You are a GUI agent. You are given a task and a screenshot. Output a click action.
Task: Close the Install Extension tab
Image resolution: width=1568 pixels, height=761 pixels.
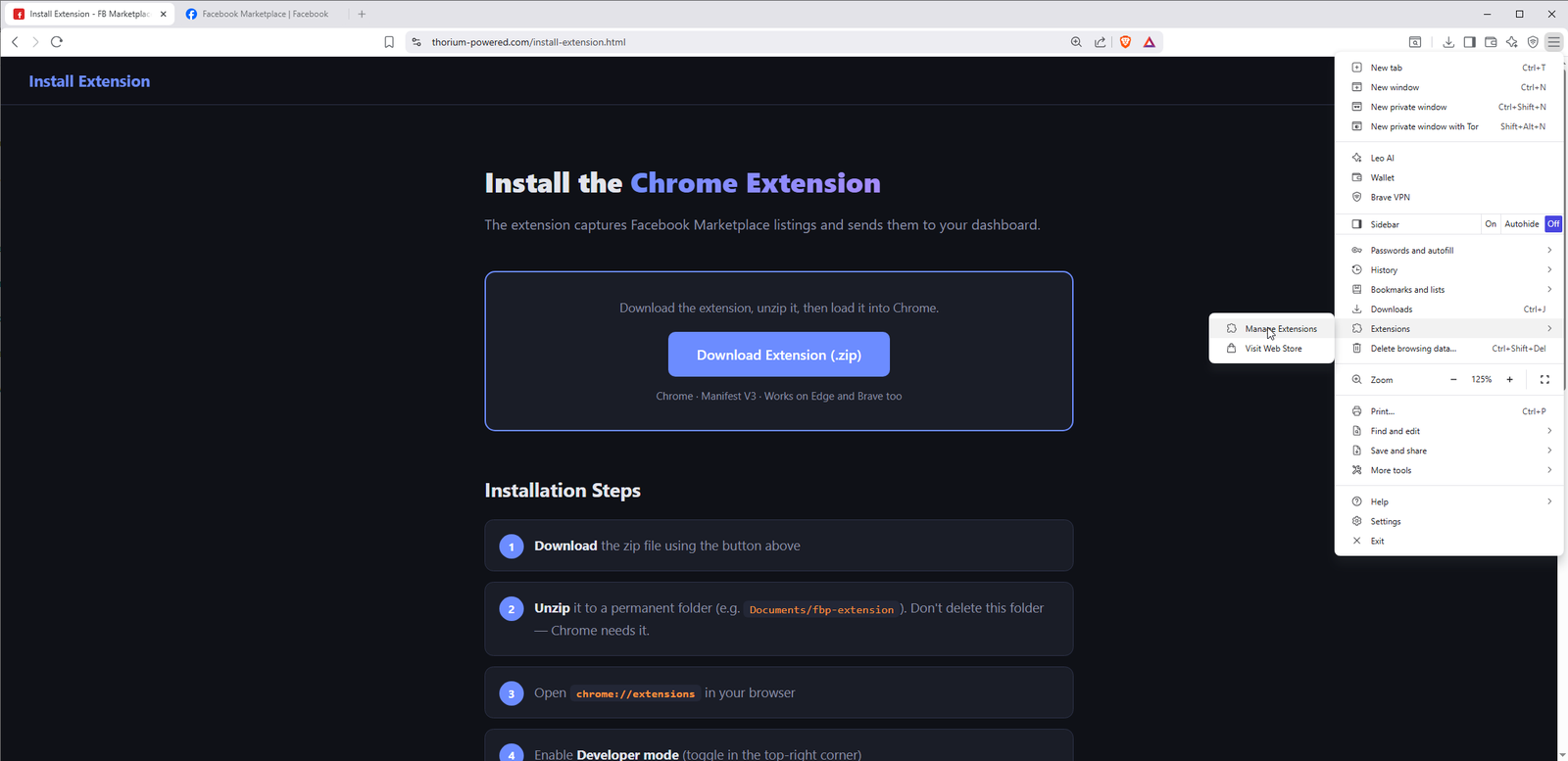tap(164, 14)
